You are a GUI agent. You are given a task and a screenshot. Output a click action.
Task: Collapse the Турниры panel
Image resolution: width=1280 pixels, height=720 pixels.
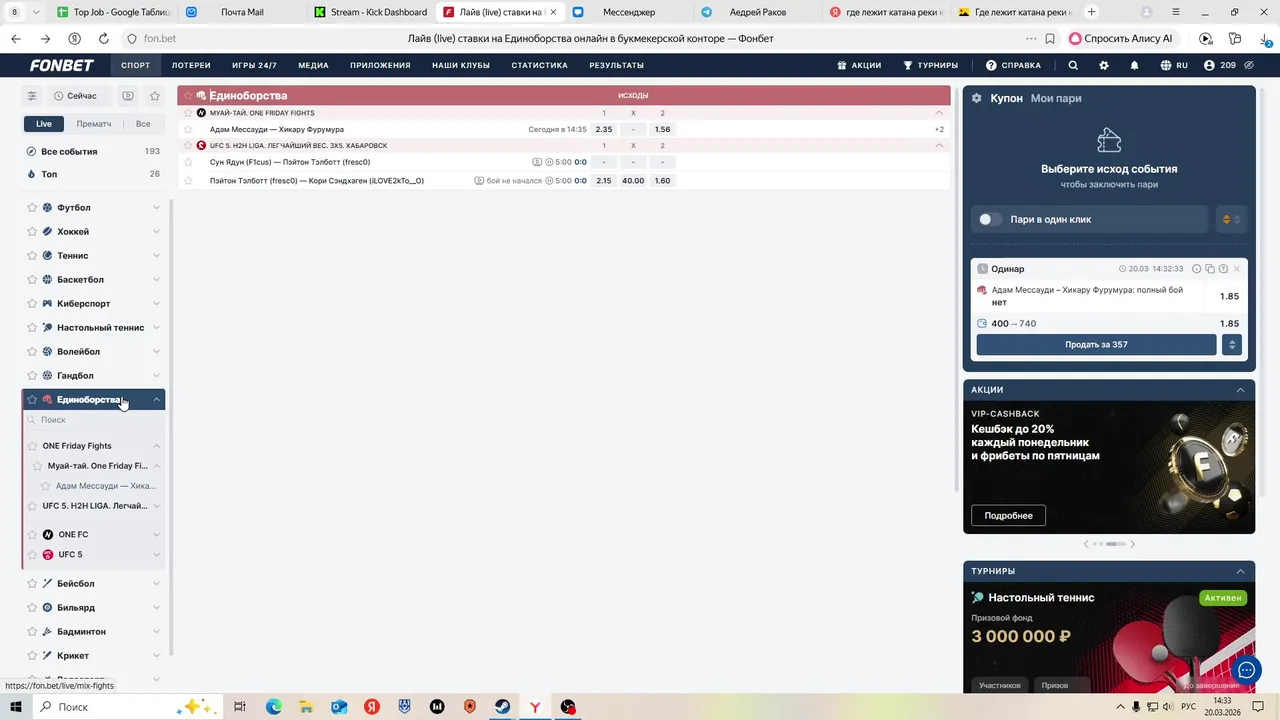[1241, 571]
